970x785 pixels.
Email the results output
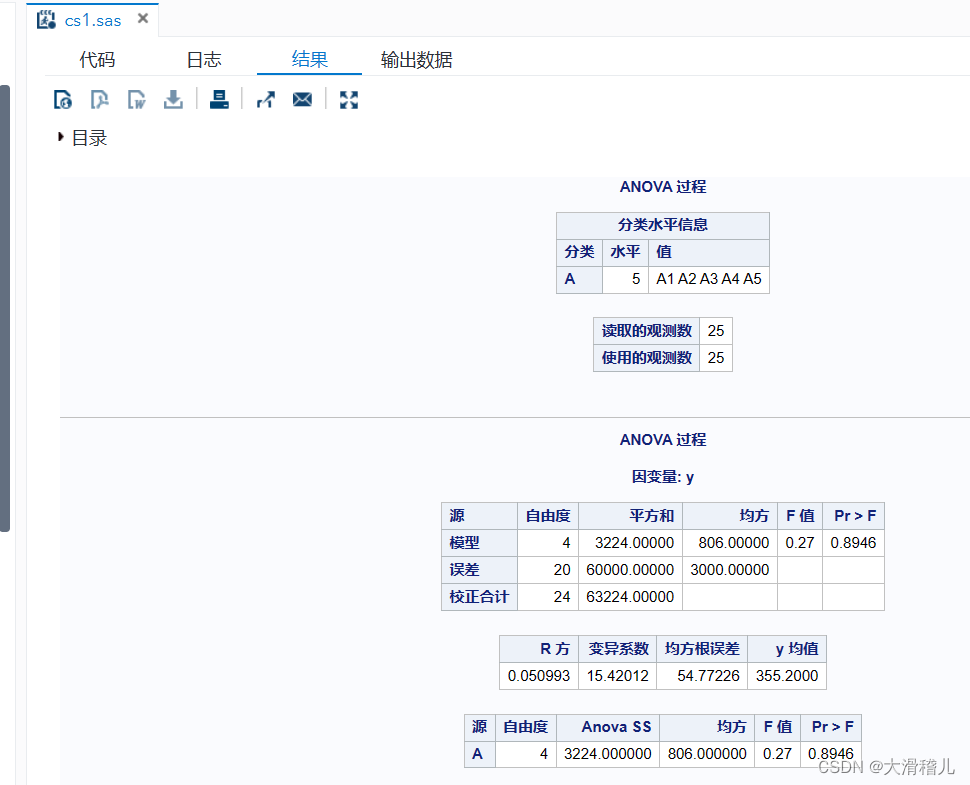click(302, 99)
